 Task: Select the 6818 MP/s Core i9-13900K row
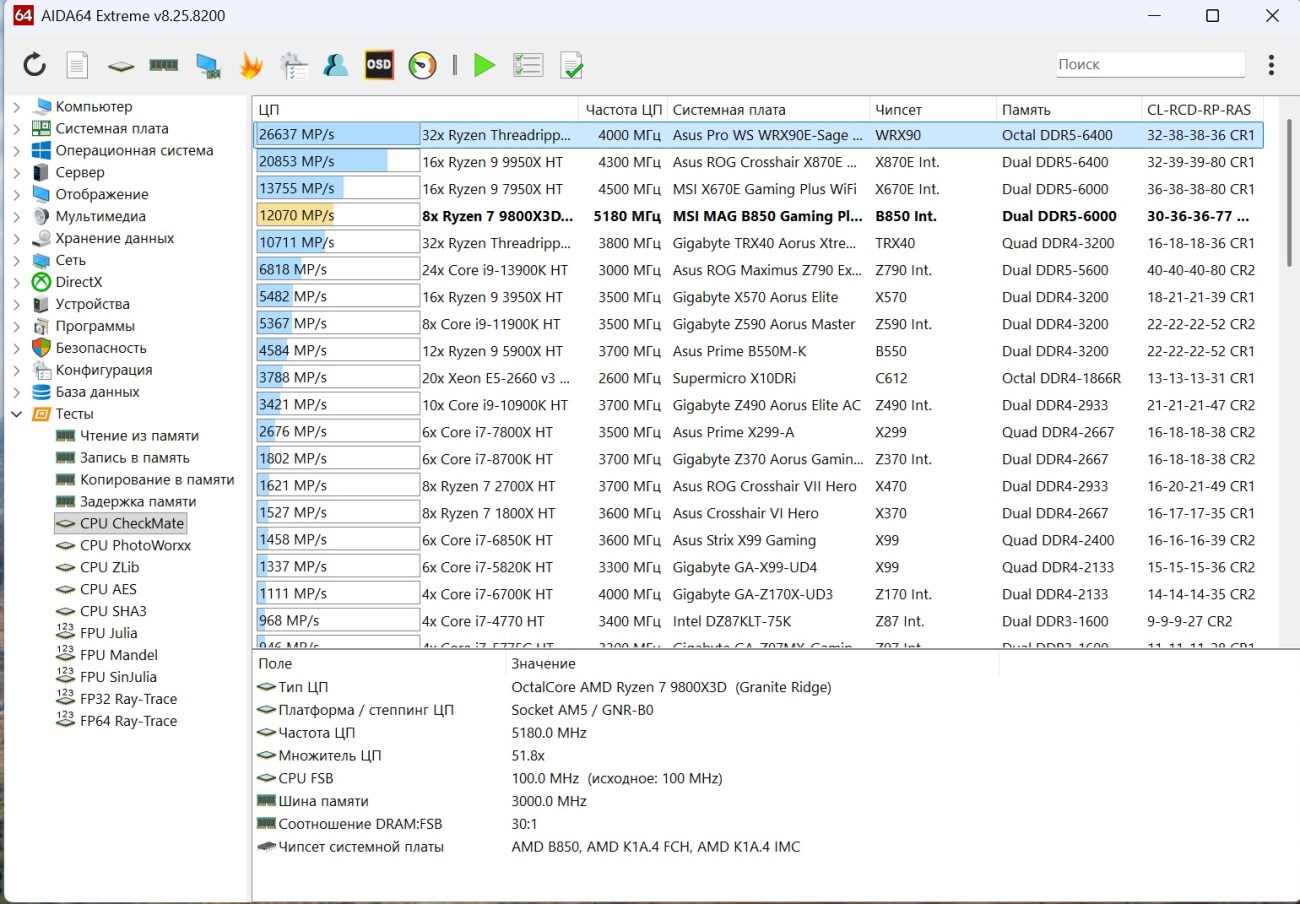[x=758, y=270]
